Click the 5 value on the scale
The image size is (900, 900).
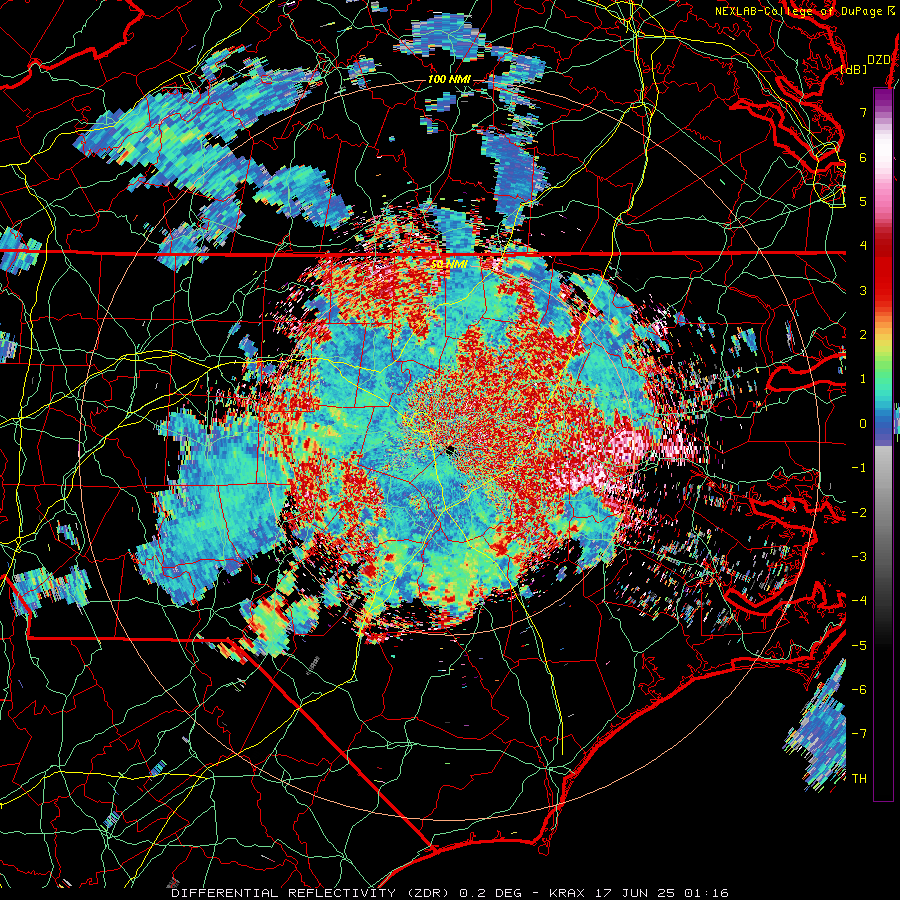click(x=863, y=201)
